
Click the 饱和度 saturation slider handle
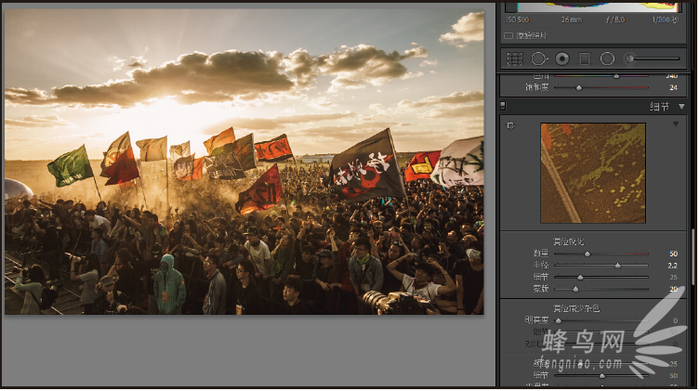click(x=579, y=87)
